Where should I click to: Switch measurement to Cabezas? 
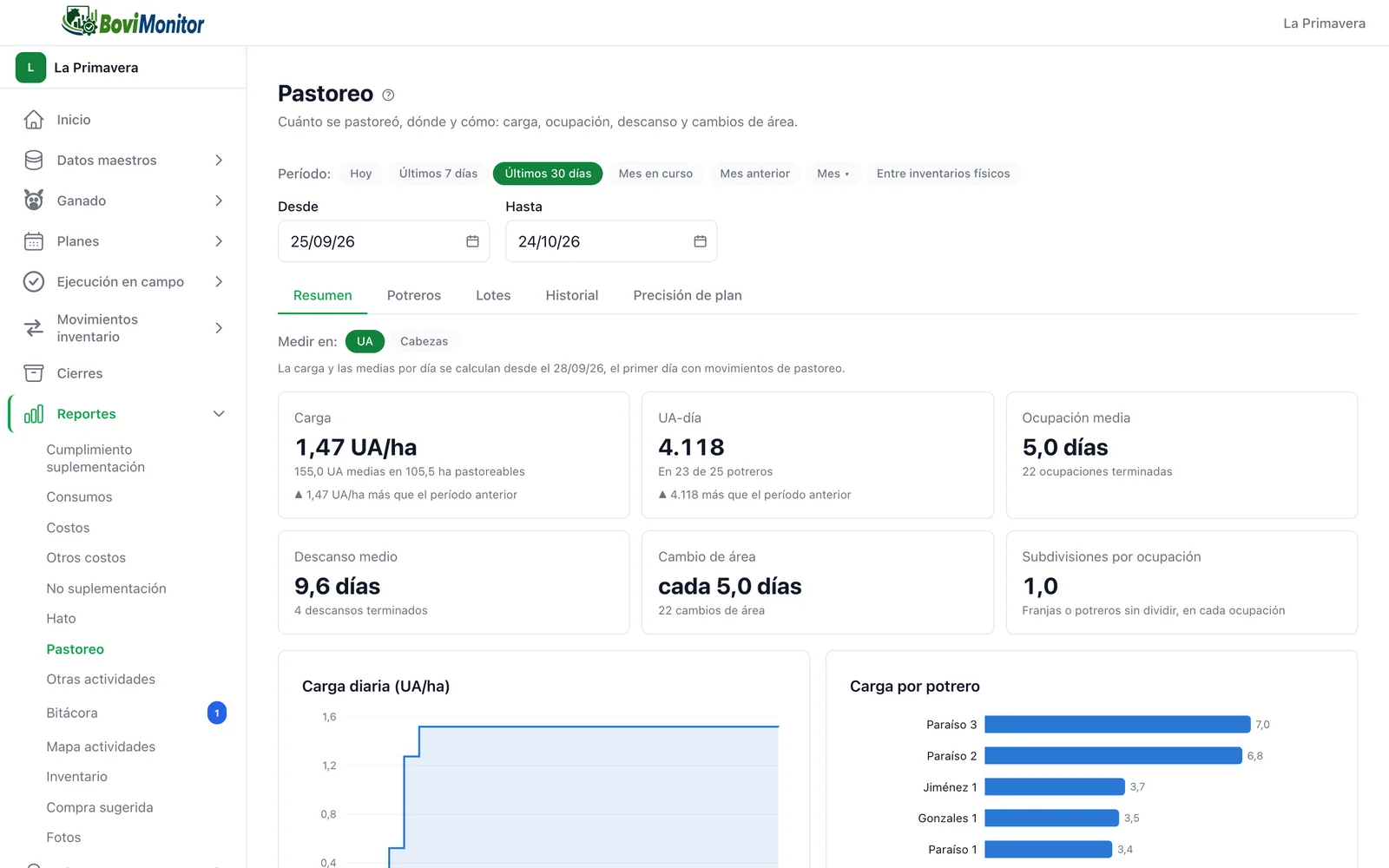click(424, 341)
